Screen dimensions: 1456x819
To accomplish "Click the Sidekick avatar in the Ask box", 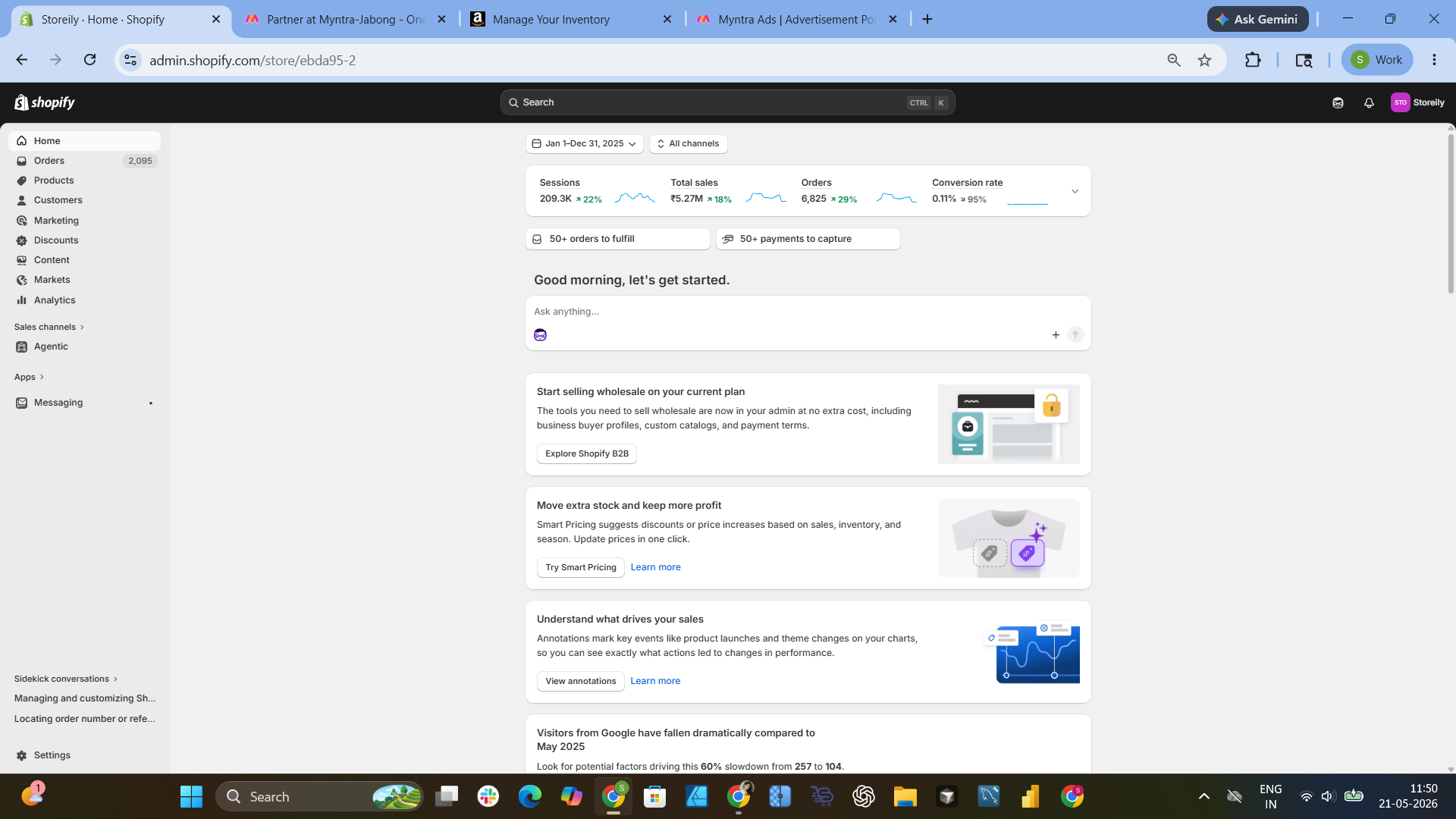I will 540,334.
